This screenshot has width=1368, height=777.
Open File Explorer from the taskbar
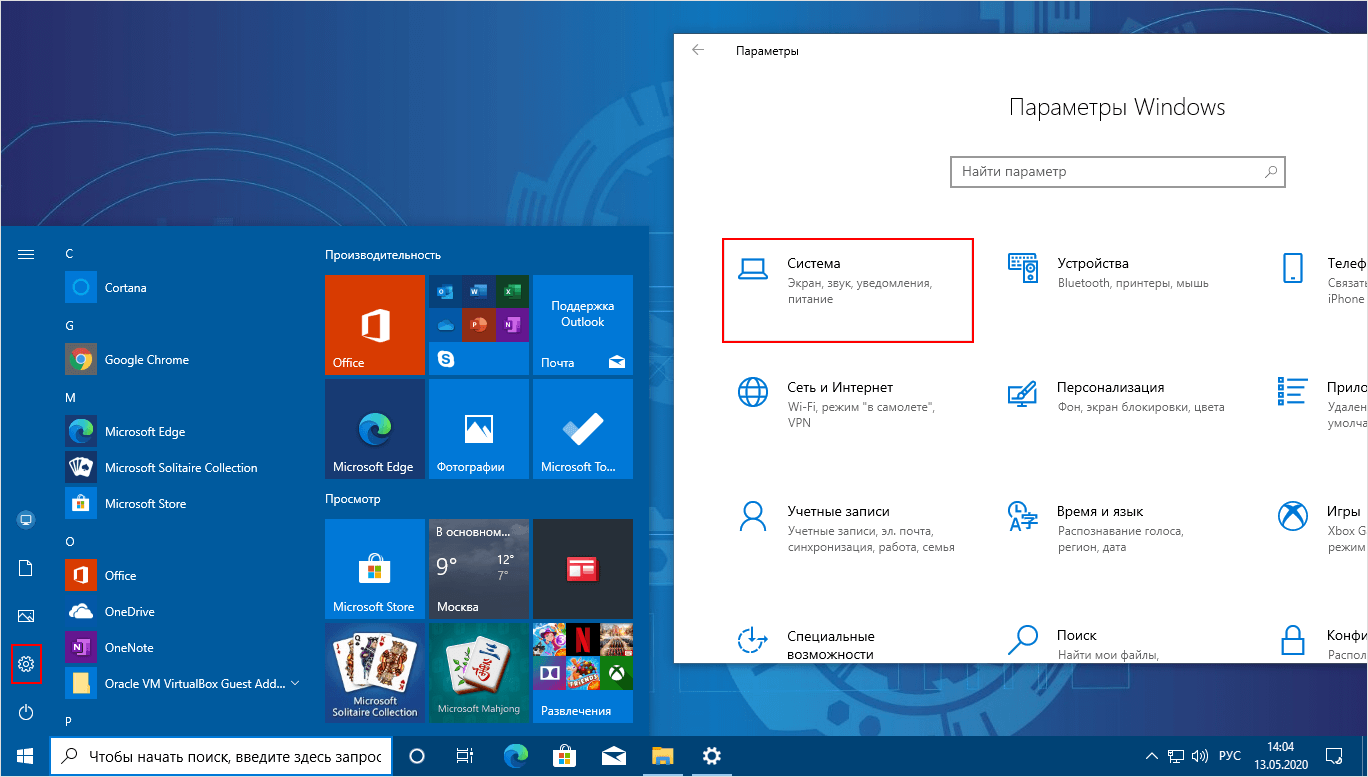663,757
